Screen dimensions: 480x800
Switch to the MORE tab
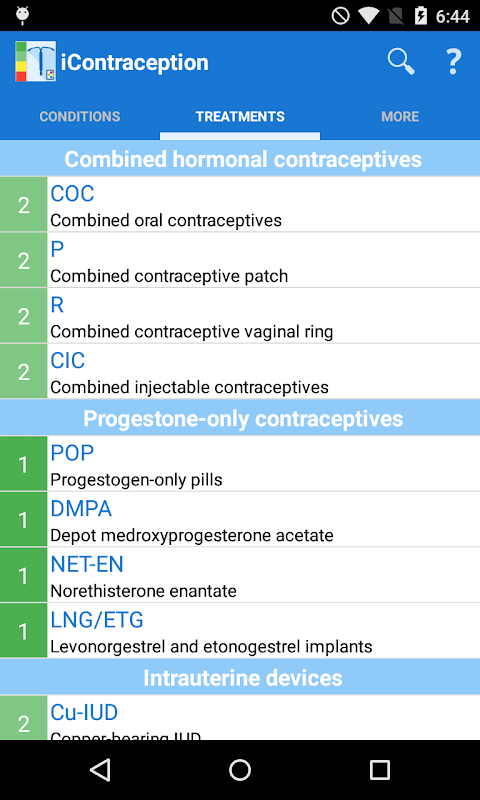pos(400,116)
